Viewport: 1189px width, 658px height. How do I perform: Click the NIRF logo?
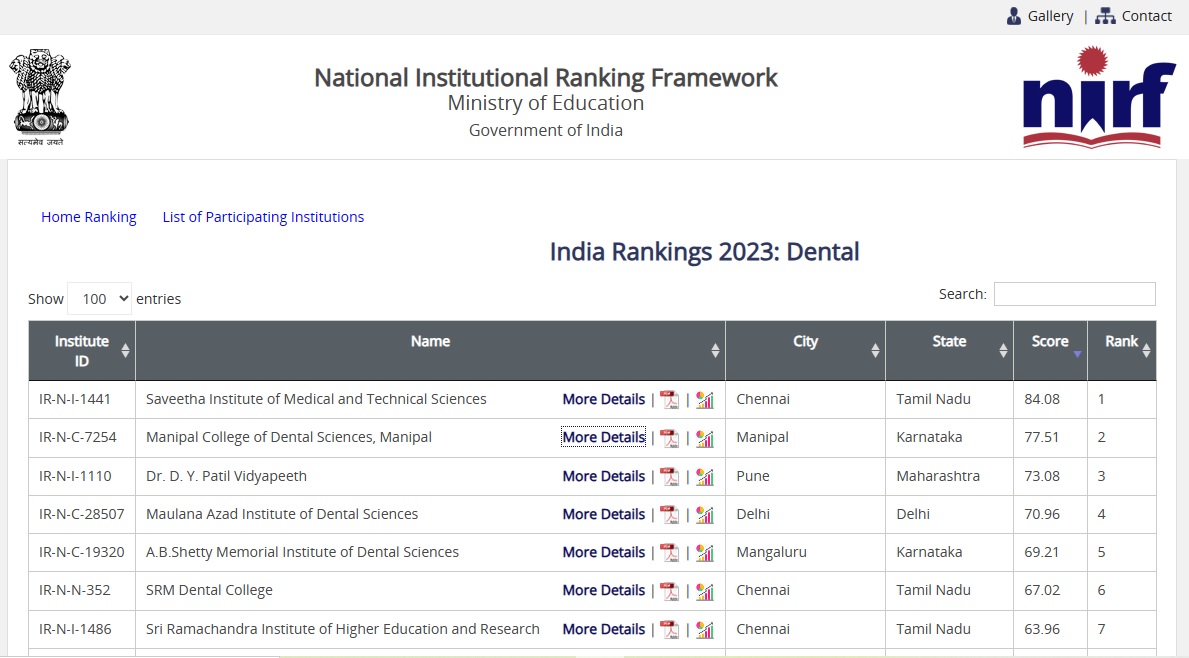1098,97
